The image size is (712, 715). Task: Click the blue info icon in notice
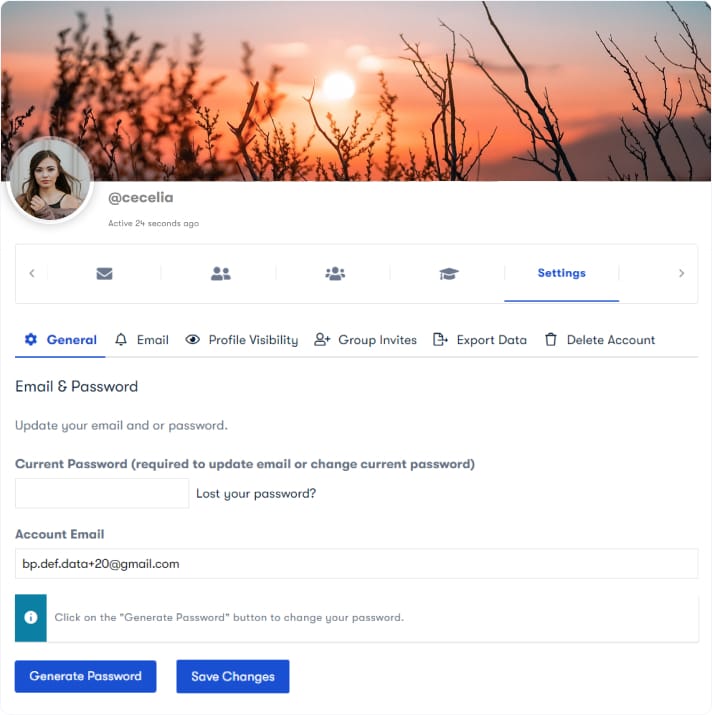[31, 617]
